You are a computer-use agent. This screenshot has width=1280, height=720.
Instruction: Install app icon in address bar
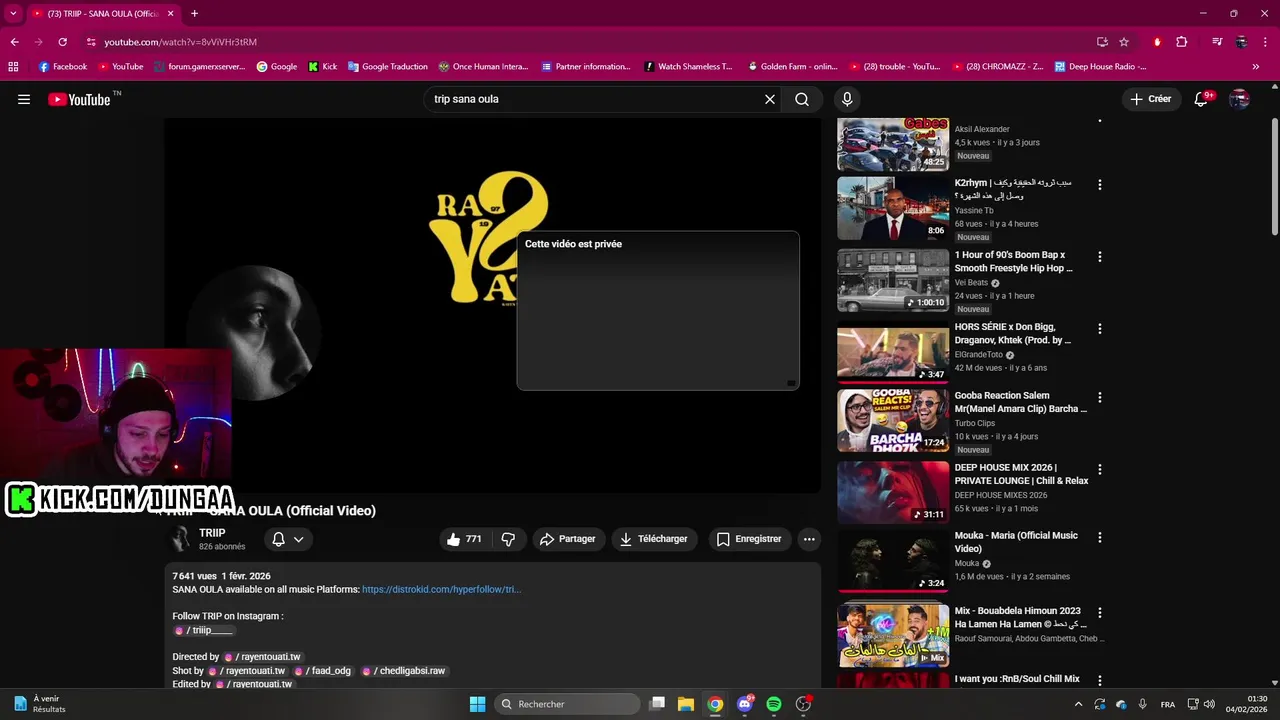pyautogui.click(x=1102, y=42)
